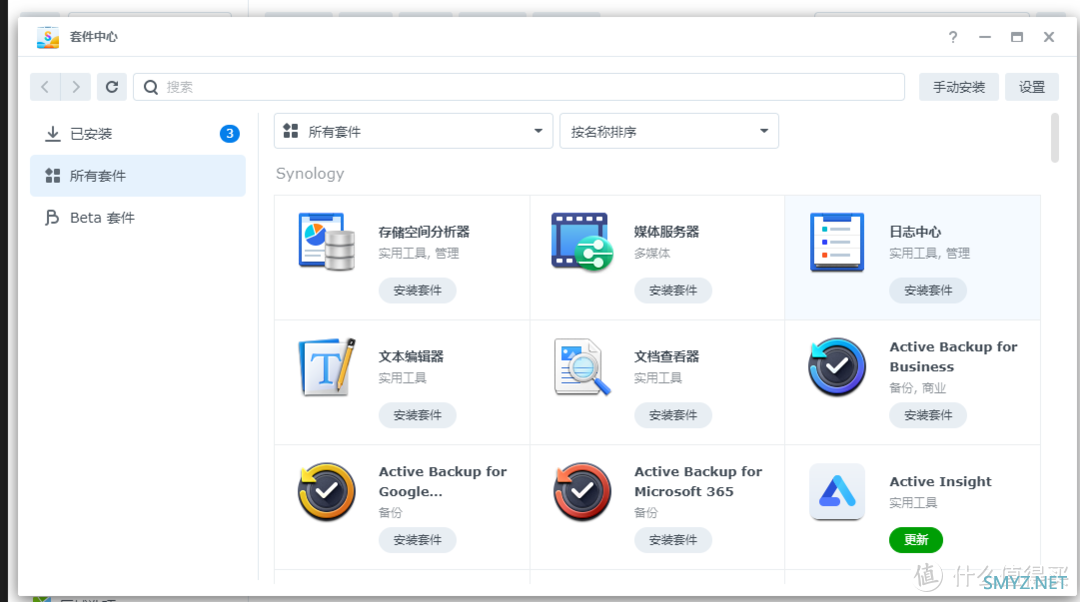Install the 文本编辑器 package
Image resolution: width=1080 pixels, height=602 pixels.
point(417,415)
